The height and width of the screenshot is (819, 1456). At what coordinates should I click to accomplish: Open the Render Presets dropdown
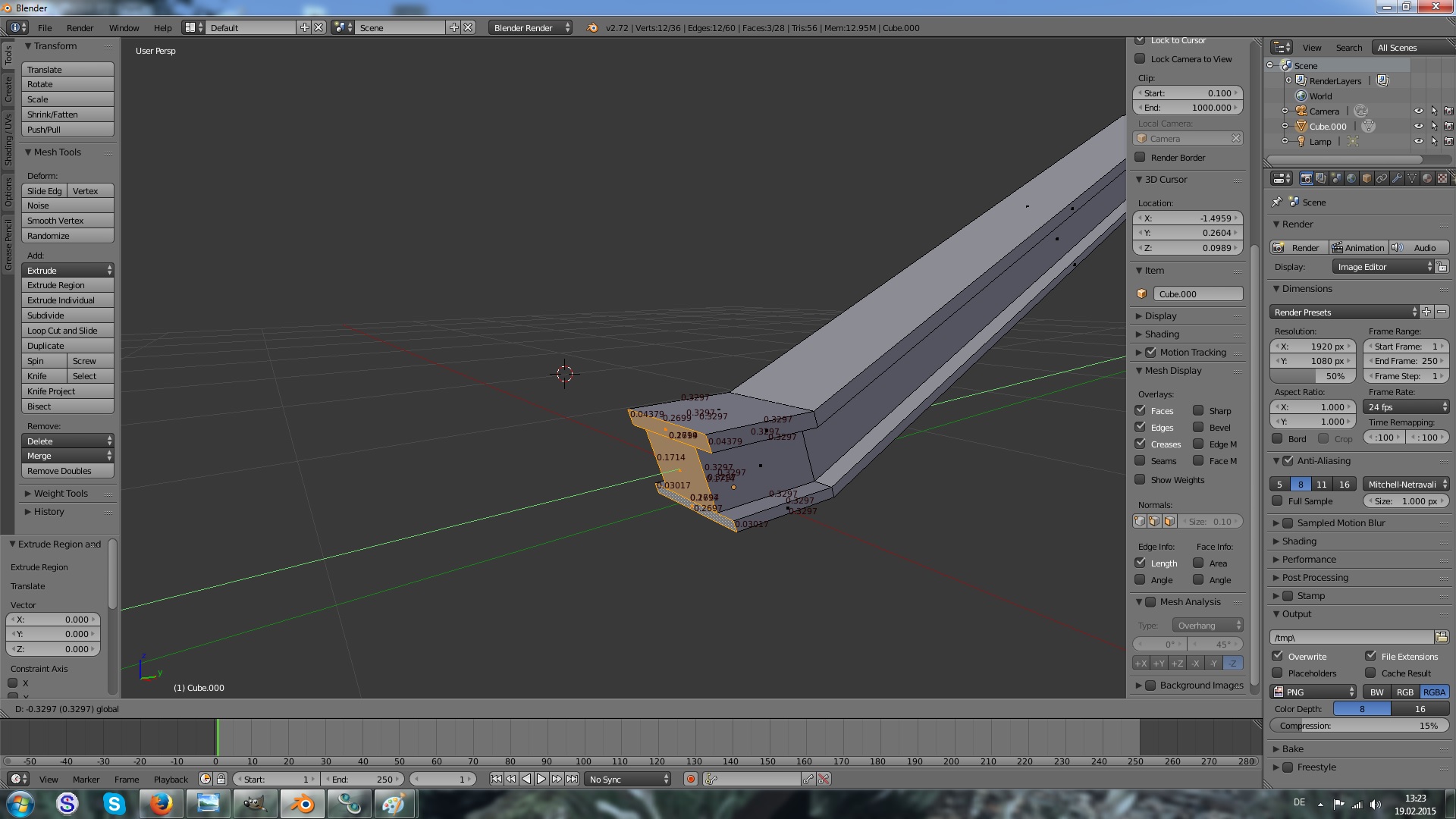[x=1344, y=312]
